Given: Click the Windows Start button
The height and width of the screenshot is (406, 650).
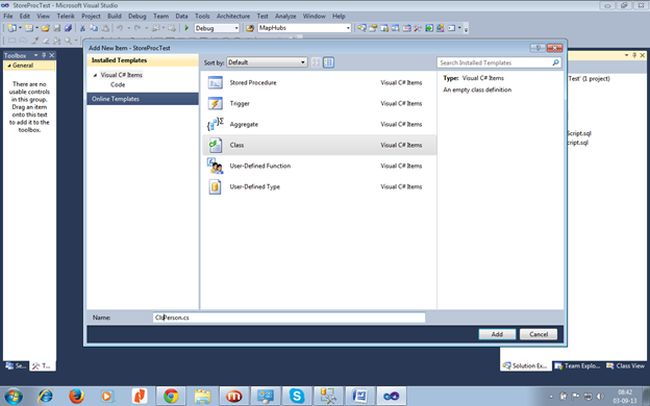Looking at the screenshot, I should [13, 396].
